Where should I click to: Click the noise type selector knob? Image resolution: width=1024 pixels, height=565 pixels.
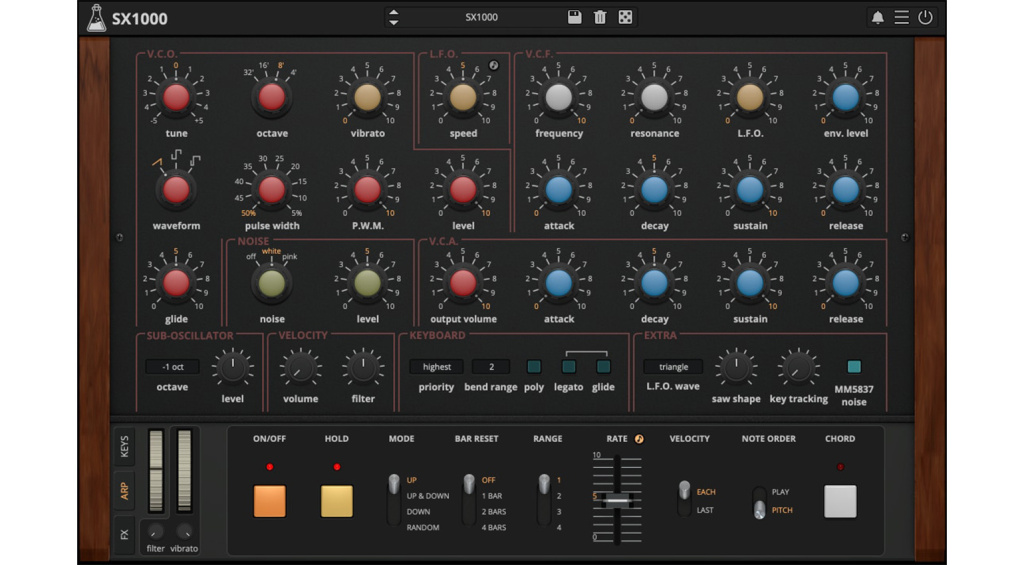(272, 283)
